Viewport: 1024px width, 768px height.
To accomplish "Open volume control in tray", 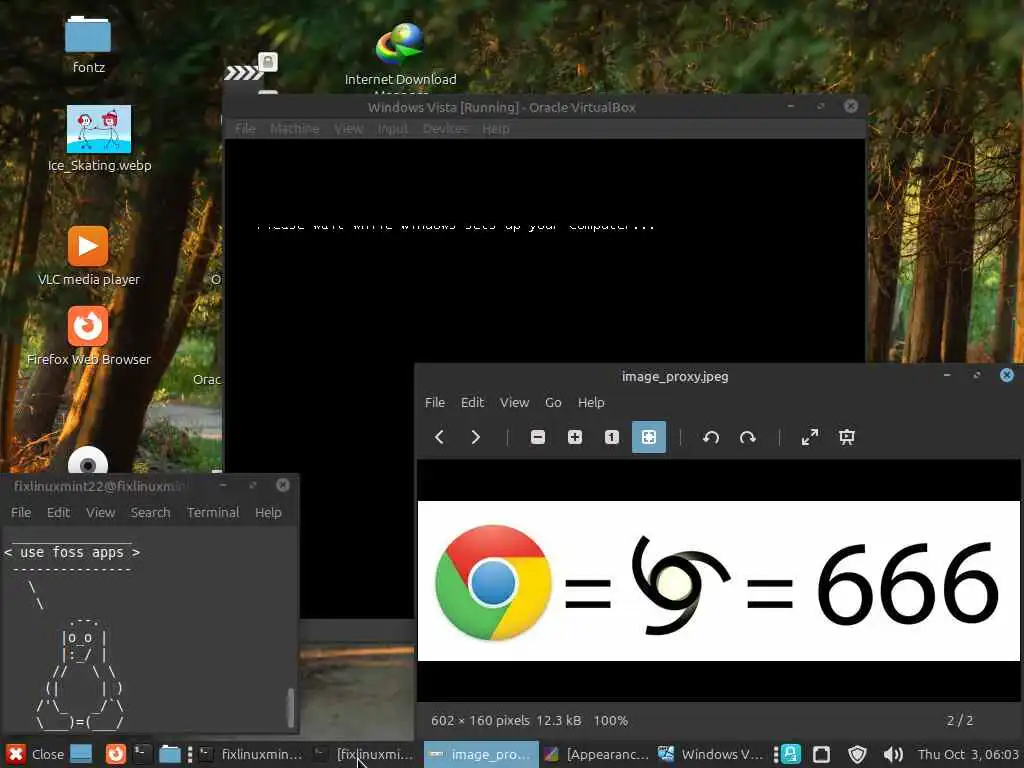I will (893, 754).
